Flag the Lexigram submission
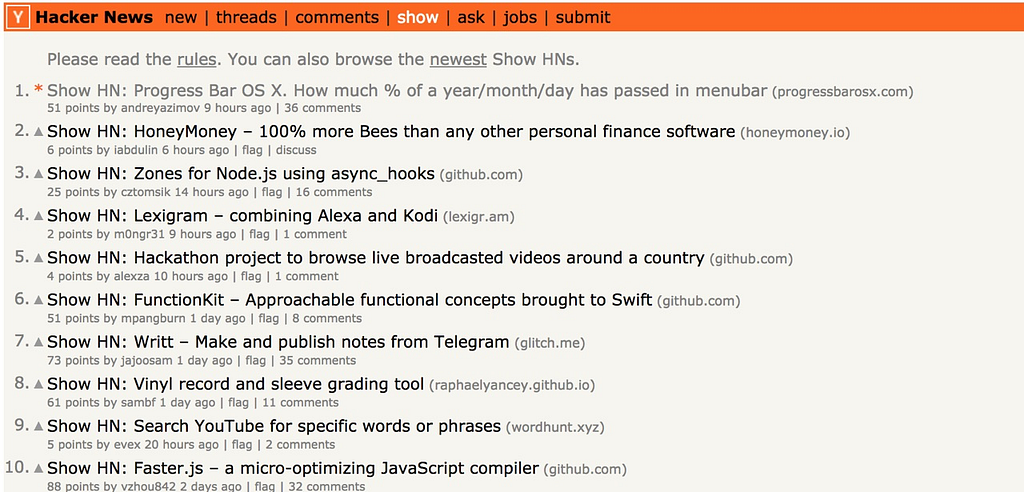 [259, 234]
